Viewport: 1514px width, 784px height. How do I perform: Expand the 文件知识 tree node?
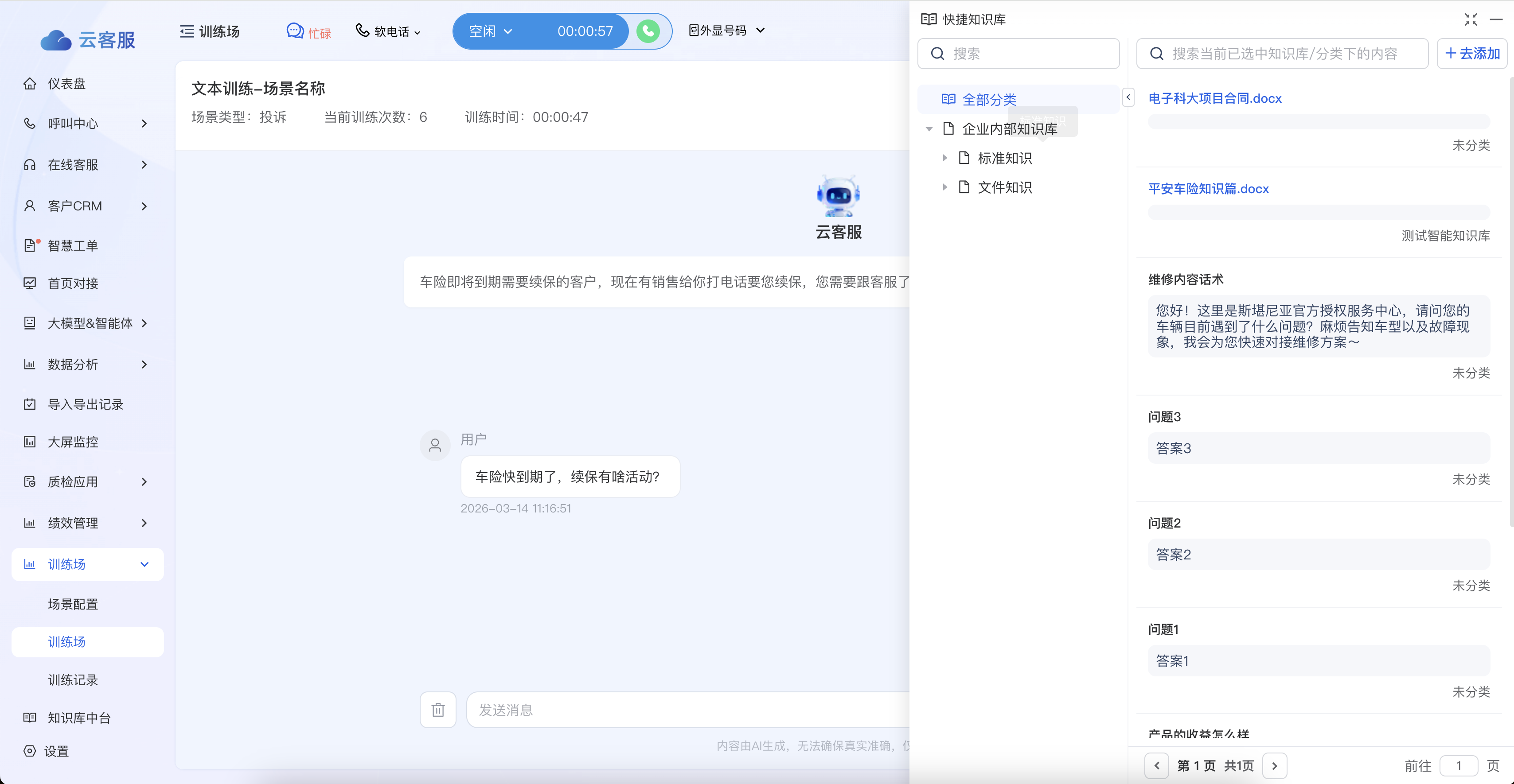(x=944, y=187)
